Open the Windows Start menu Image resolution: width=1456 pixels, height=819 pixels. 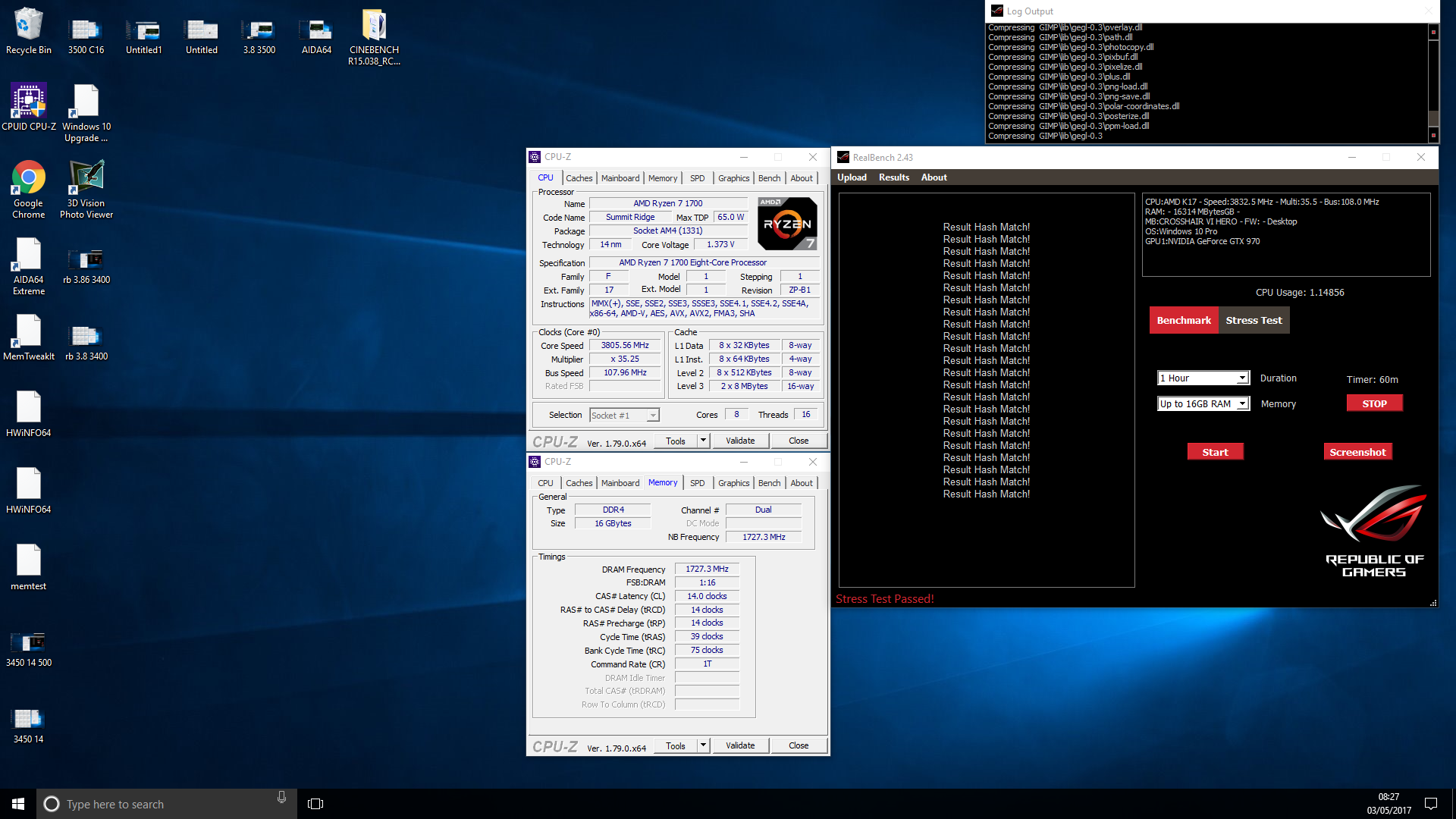coord(18,804)
